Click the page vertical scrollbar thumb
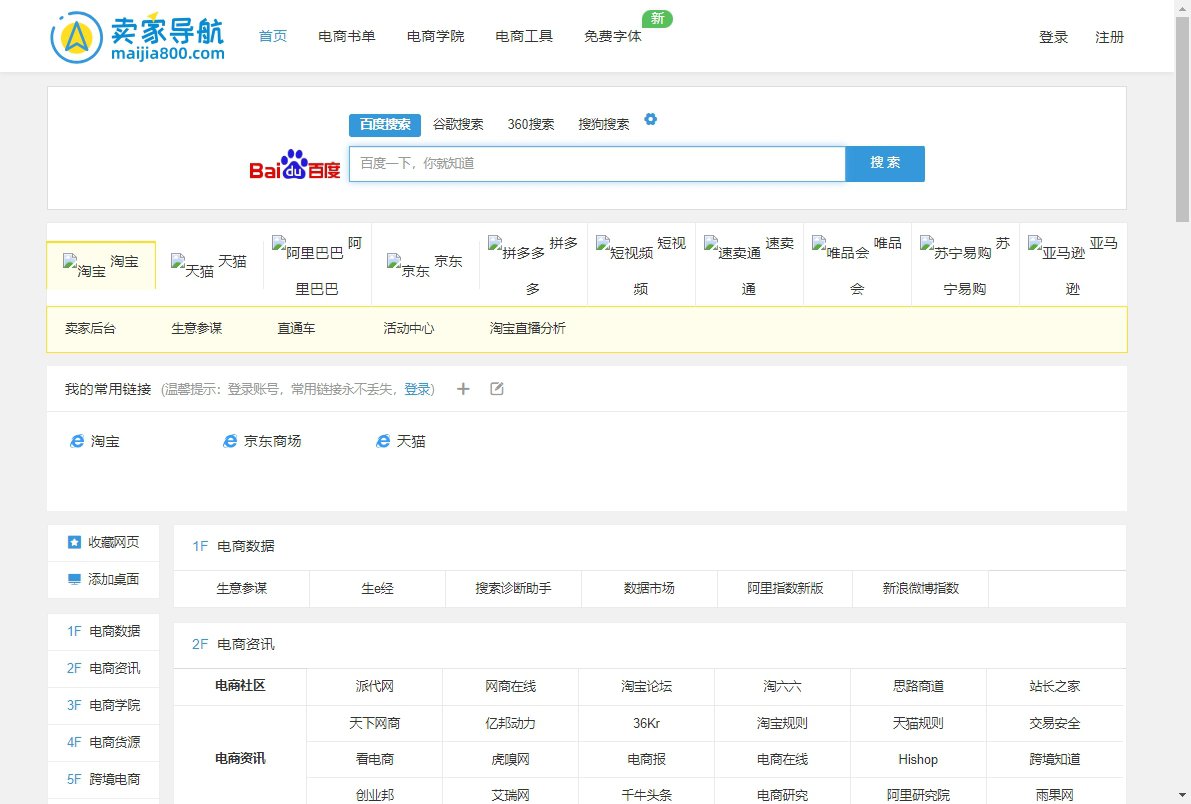1191x804 pixels. [1183, 119]
